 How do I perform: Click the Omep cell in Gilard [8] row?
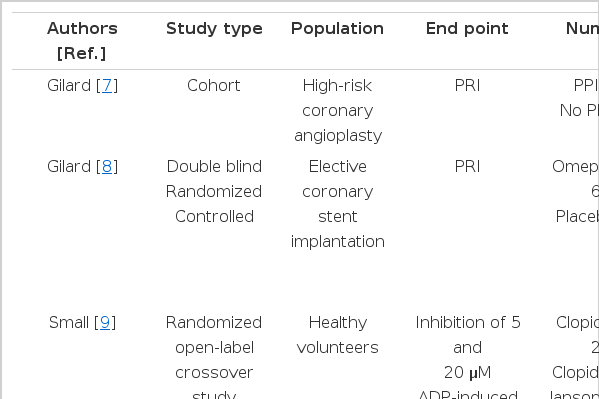(575, 167)
